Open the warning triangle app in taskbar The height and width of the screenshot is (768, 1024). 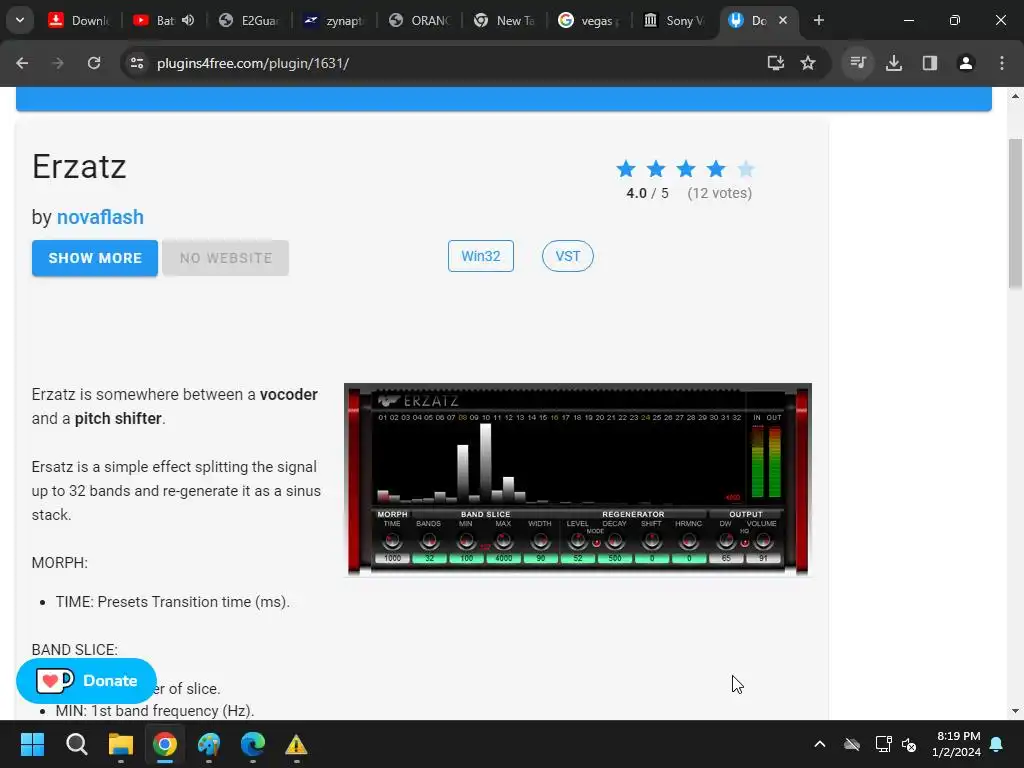(296, 744)
